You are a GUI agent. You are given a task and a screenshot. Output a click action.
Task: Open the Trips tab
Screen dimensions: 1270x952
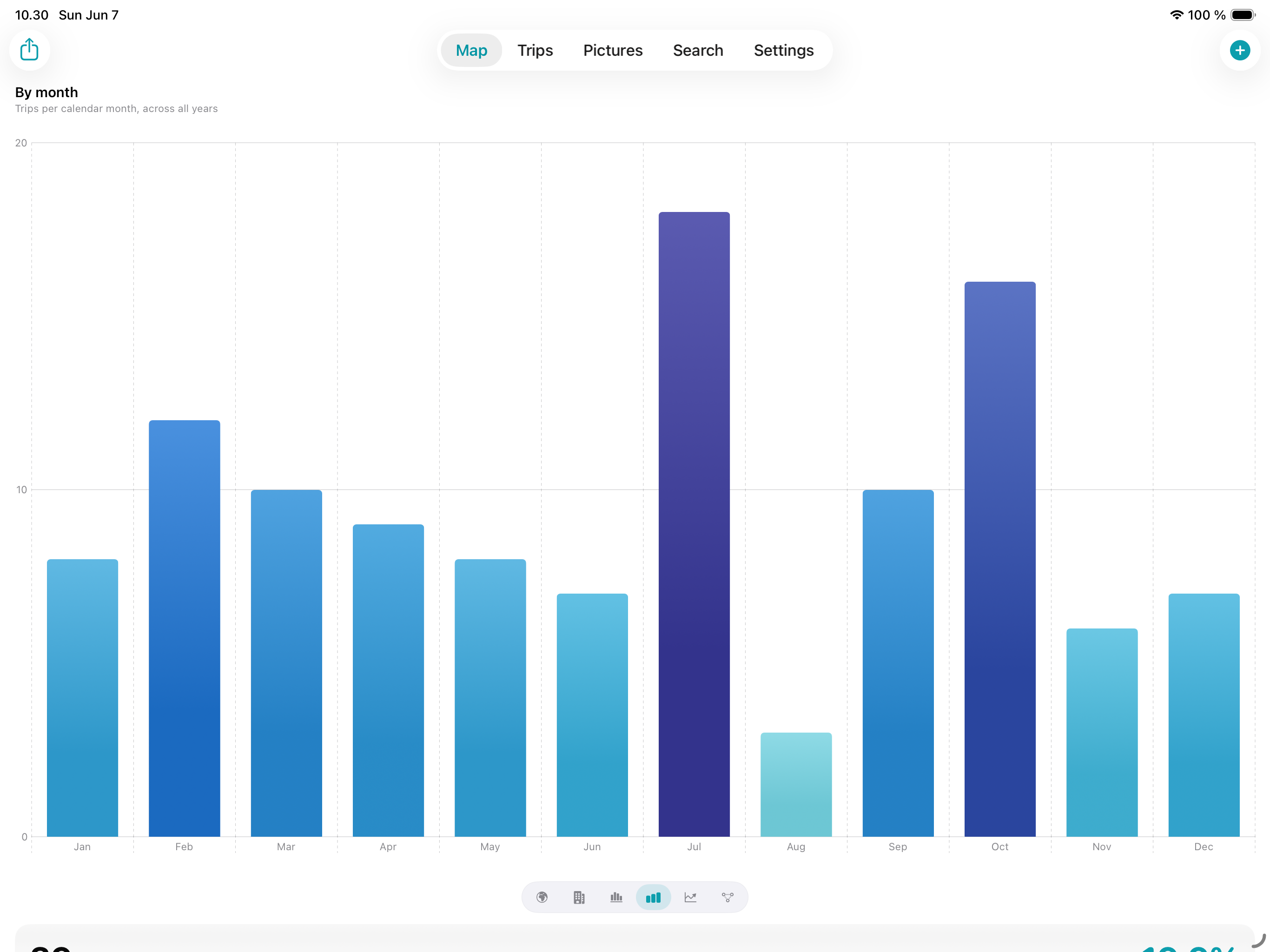[535, 51]
